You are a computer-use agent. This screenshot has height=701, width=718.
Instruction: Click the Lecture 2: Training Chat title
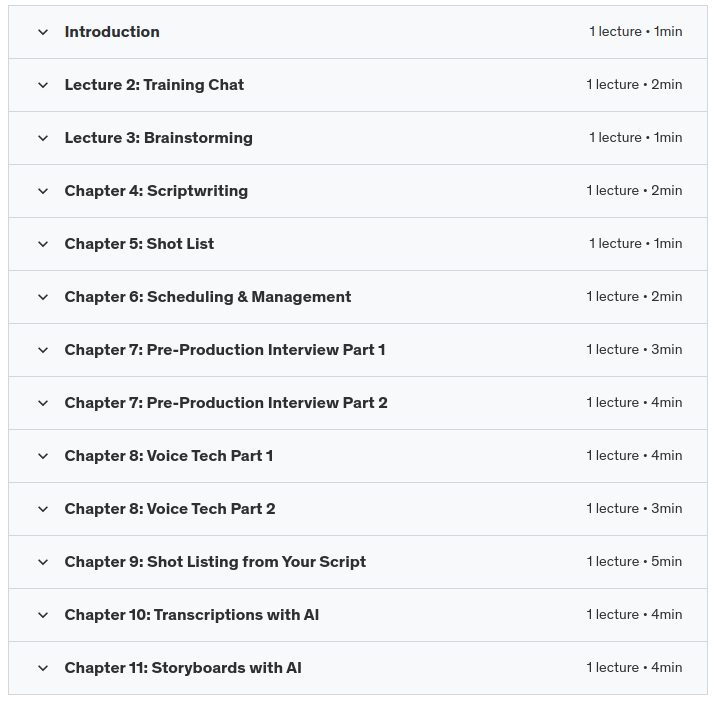154,85
